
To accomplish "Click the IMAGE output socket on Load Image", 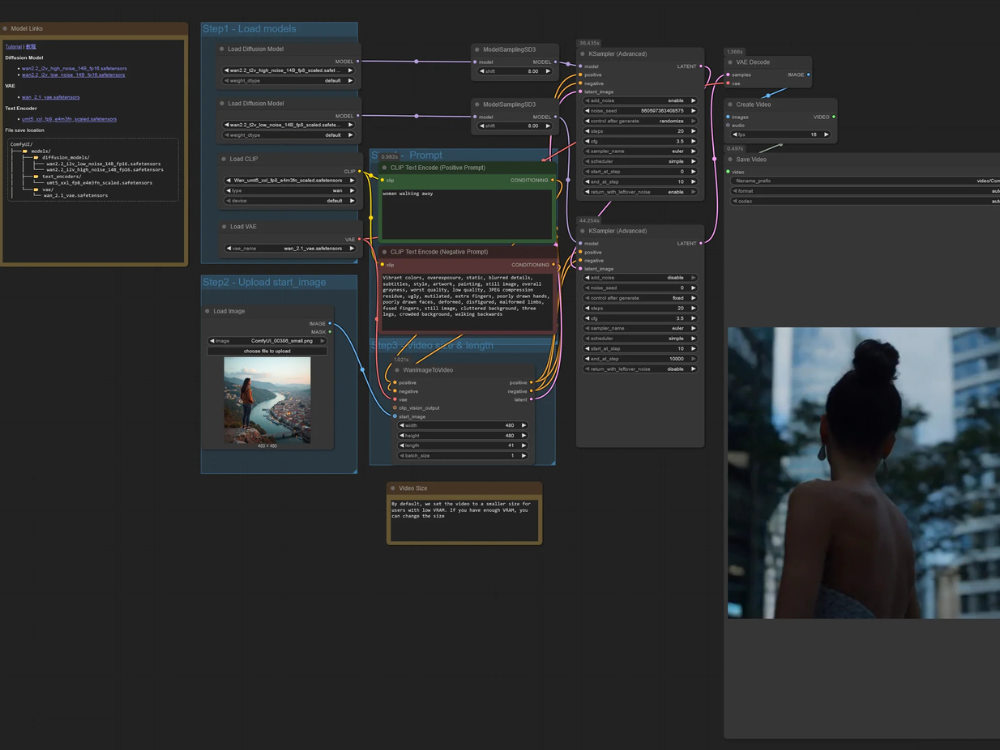I will pyautogui.click(x=330, y=324).
